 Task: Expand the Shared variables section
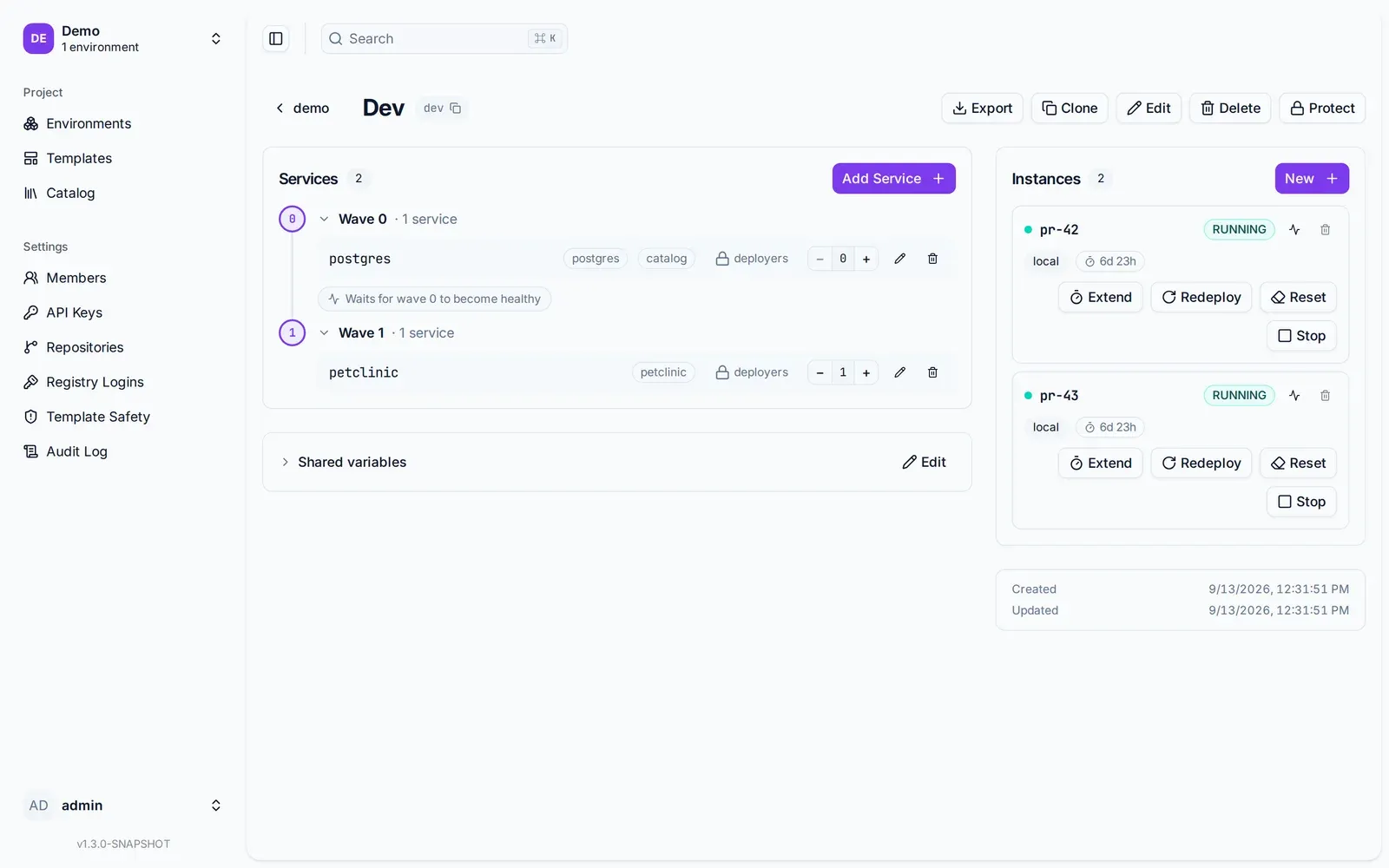pyautogui.click(x=285, y=462)
